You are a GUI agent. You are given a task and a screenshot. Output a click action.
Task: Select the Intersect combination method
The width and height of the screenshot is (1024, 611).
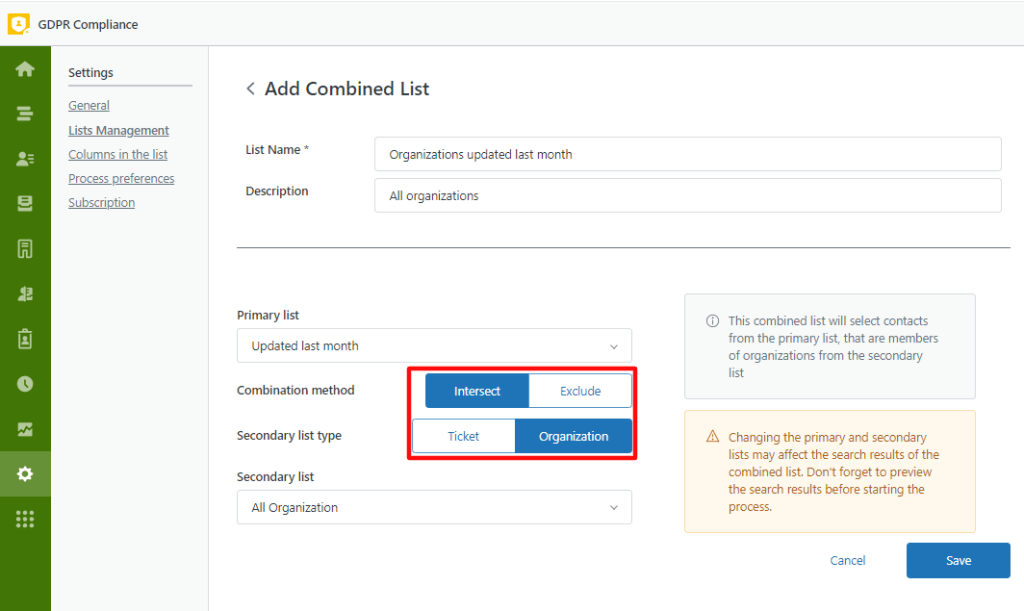pyautogui.click(x=477, y=390)
